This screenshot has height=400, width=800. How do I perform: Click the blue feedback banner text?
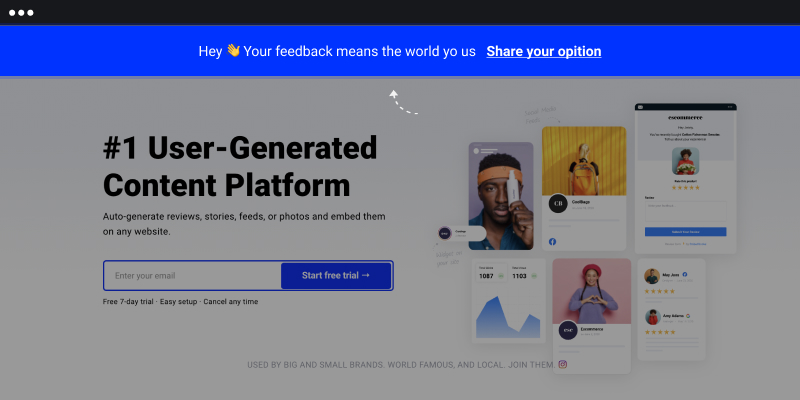click(337, 51)
